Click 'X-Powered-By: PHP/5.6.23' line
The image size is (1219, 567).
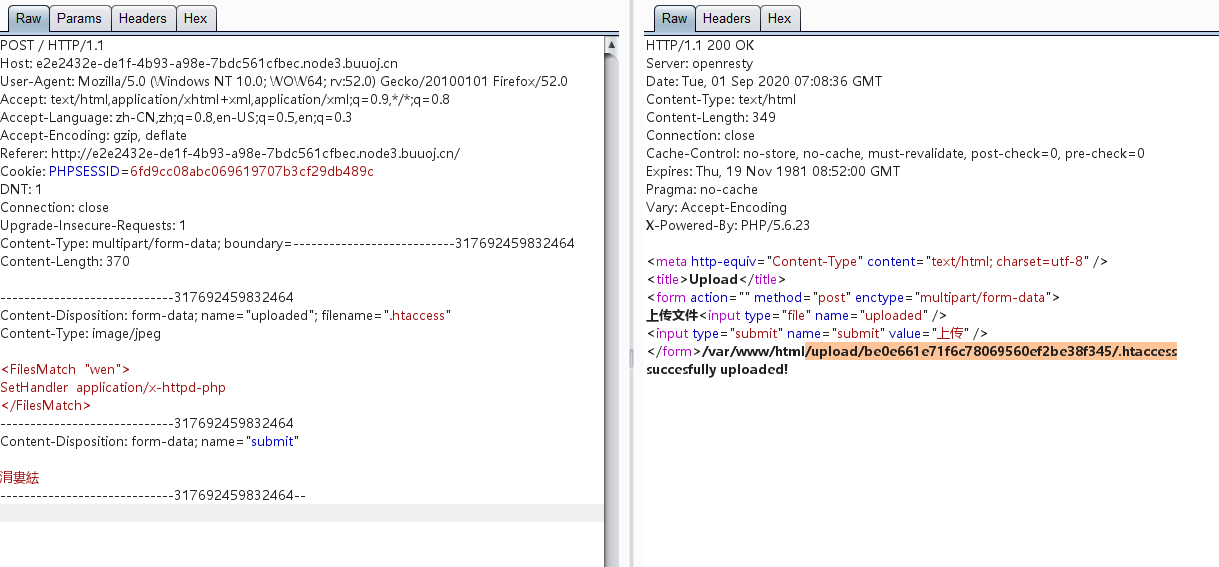pyautogui.click(x=728, y=225)
